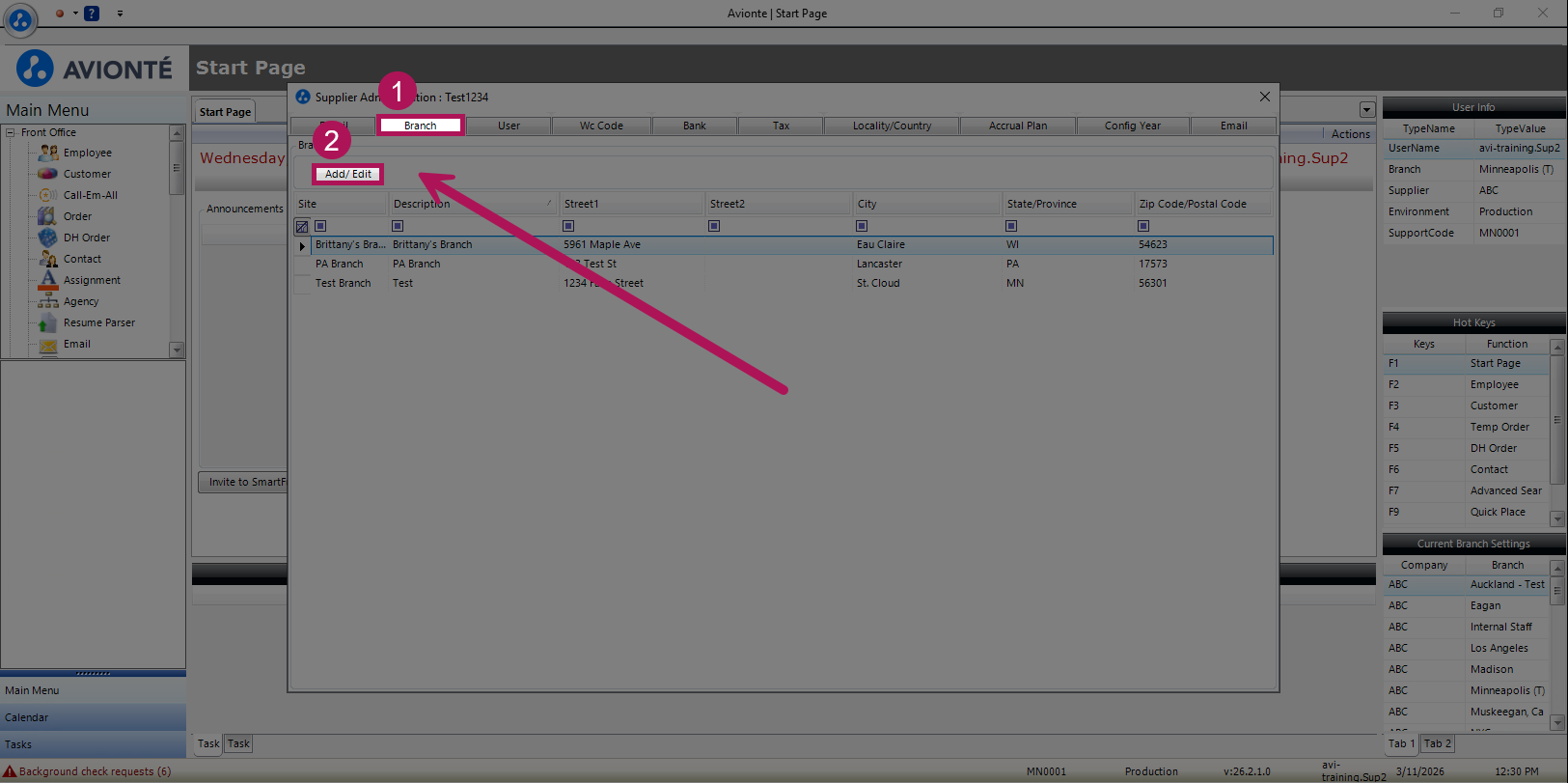Screen dimensions: 1568x783
Task: Select the Los Angeles branch row
Action: pos(1467,648)
